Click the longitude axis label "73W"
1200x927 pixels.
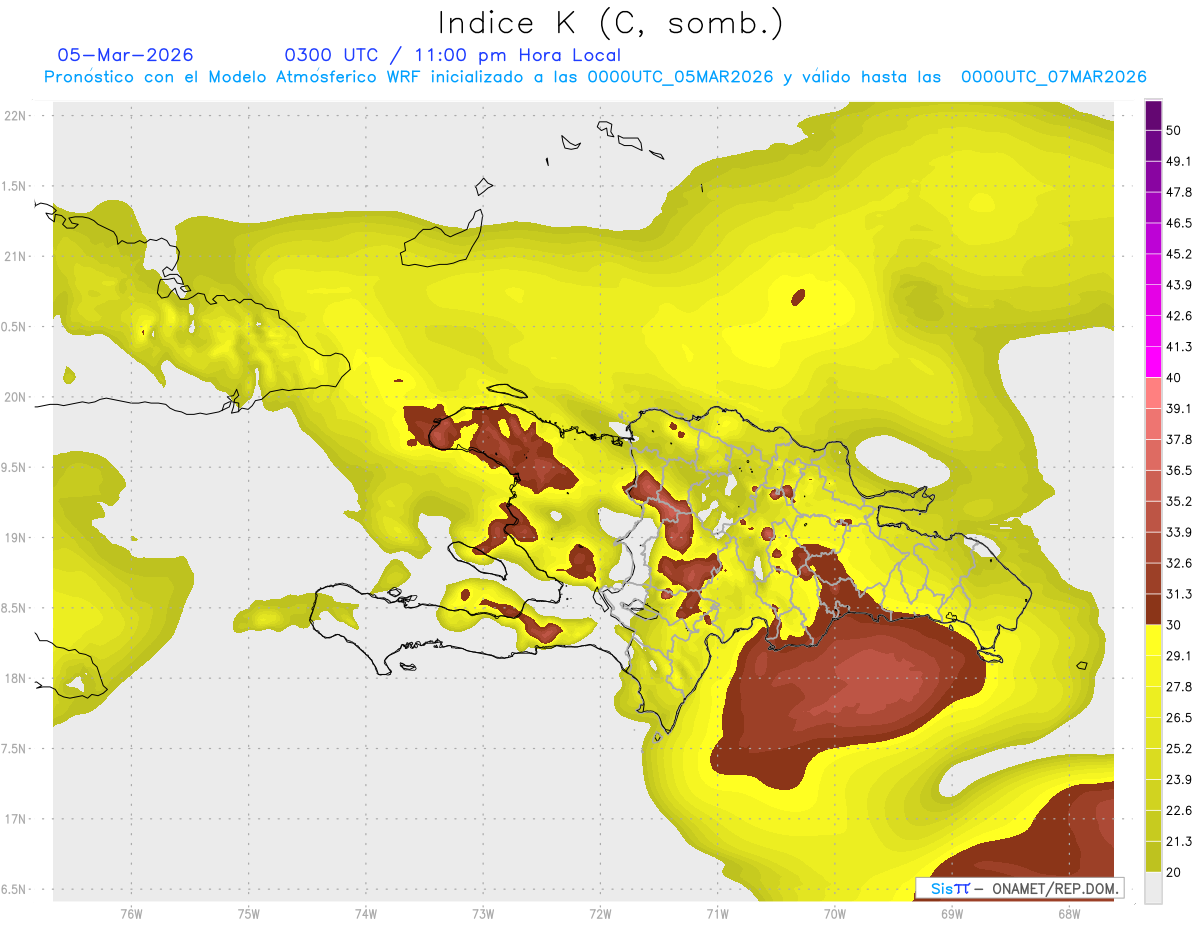coord(483,913)
